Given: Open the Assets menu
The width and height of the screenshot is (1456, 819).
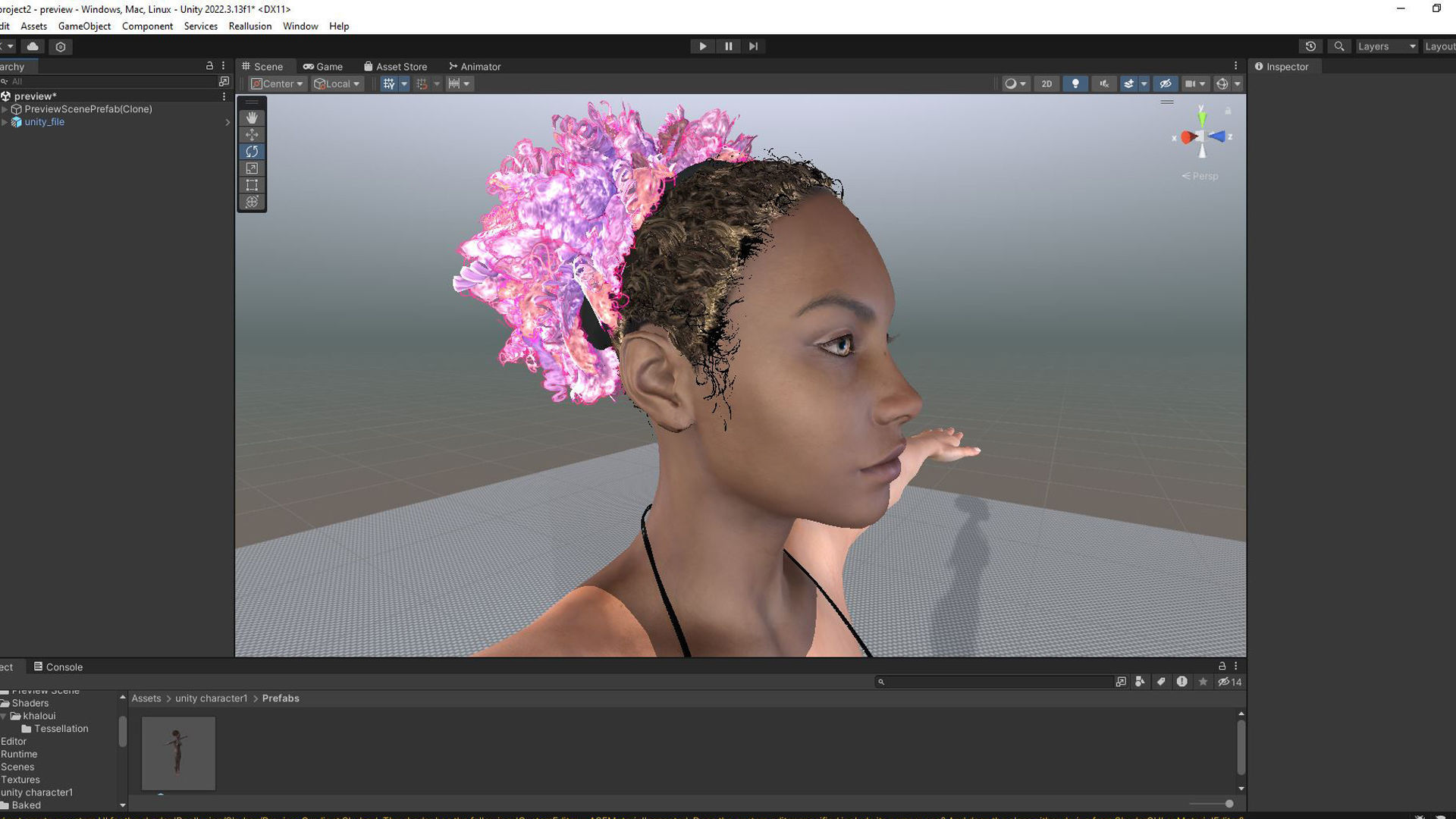Looking at the screenshot, I should [33, 26].
